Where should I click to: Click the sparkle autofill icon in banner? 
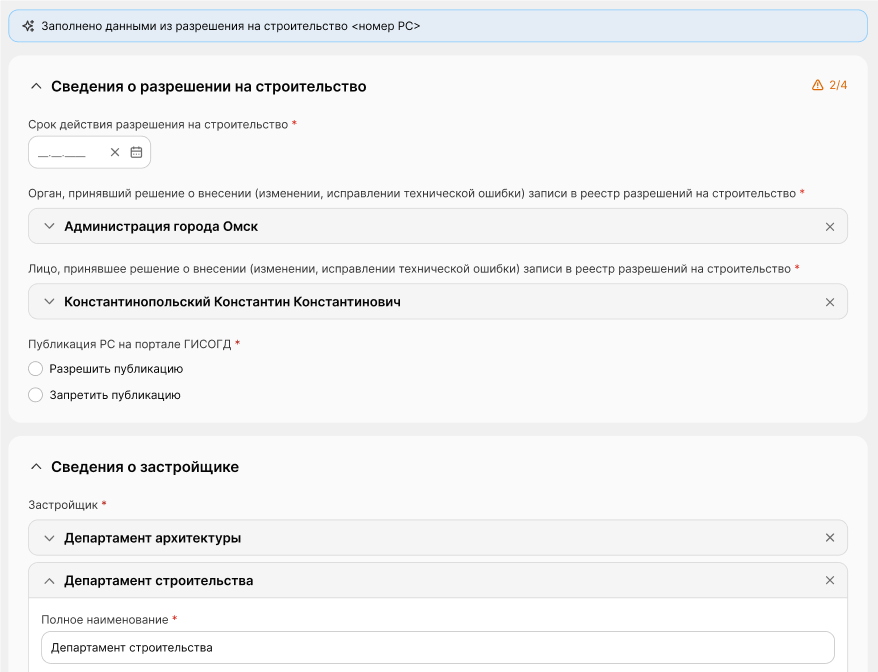28,26
